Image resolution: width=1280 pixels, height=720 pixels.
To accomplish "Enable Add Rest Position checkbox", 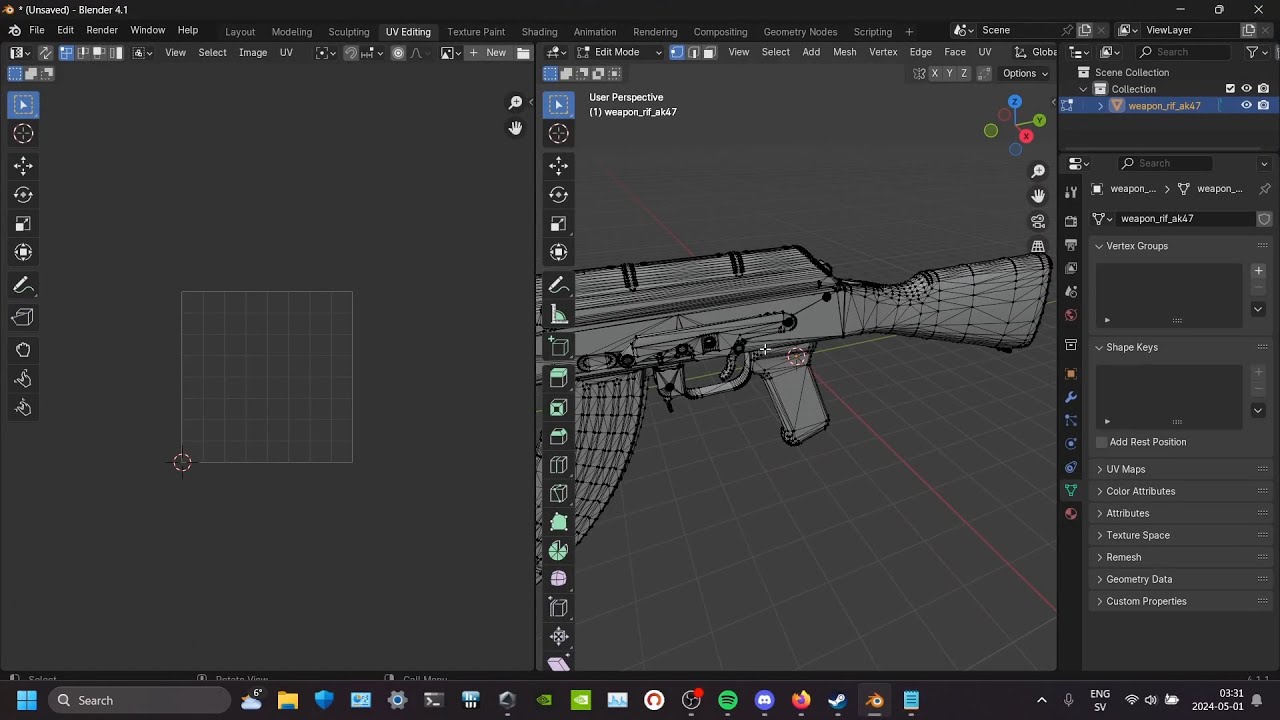I will (x=1102, y=442).
